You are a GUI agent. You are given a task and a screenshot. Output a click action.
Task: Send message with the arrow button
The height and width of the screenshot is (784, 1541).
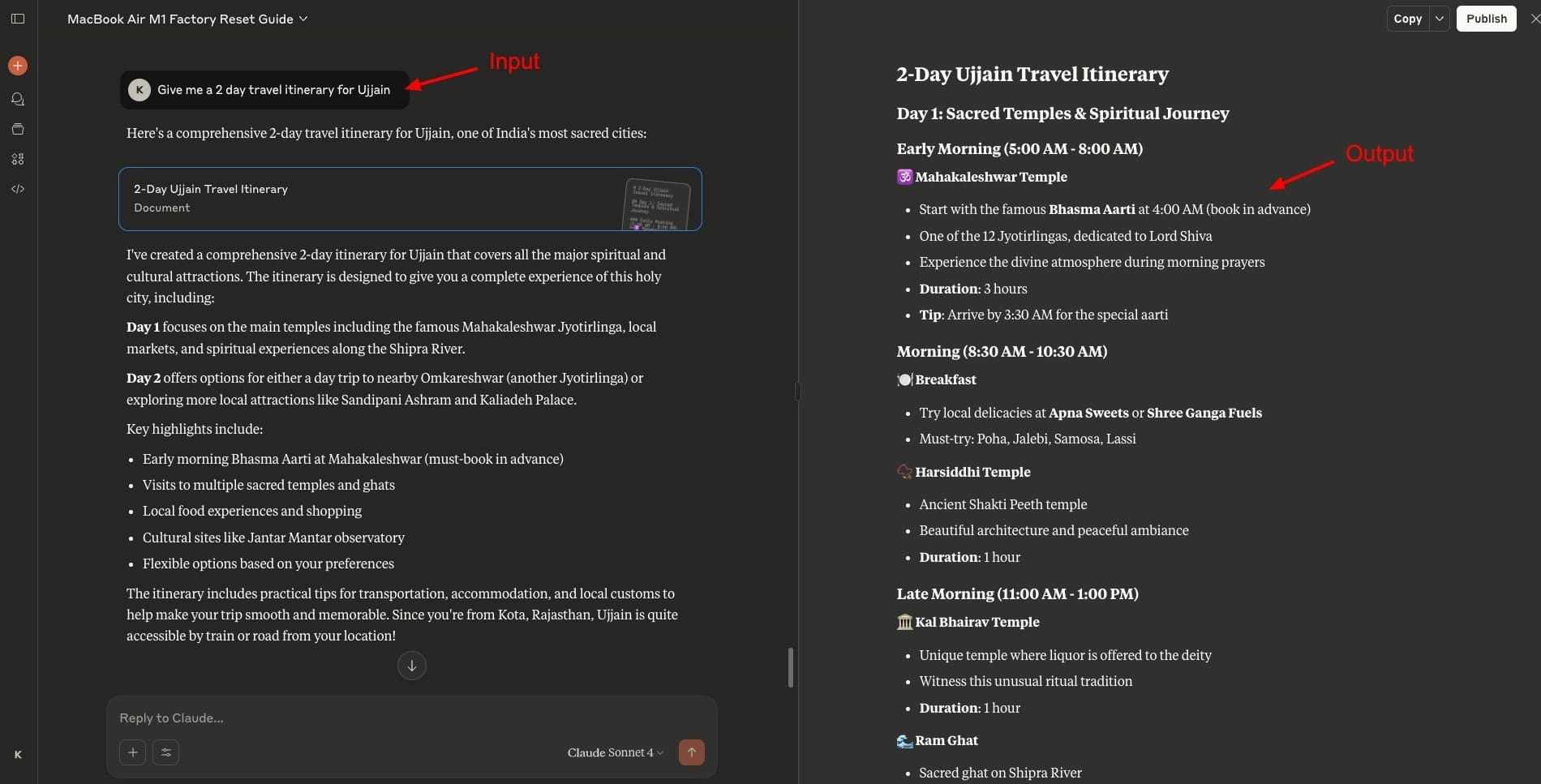pyautogui.click(x=691, y=752)
